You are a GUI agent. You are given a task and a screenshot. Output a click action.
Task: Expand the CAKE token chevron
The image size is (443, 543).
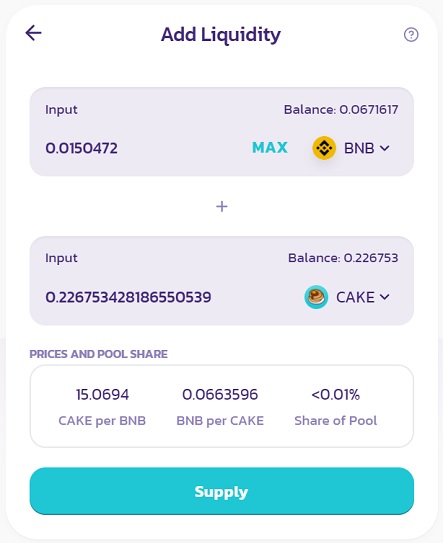[x=384, y=297]
